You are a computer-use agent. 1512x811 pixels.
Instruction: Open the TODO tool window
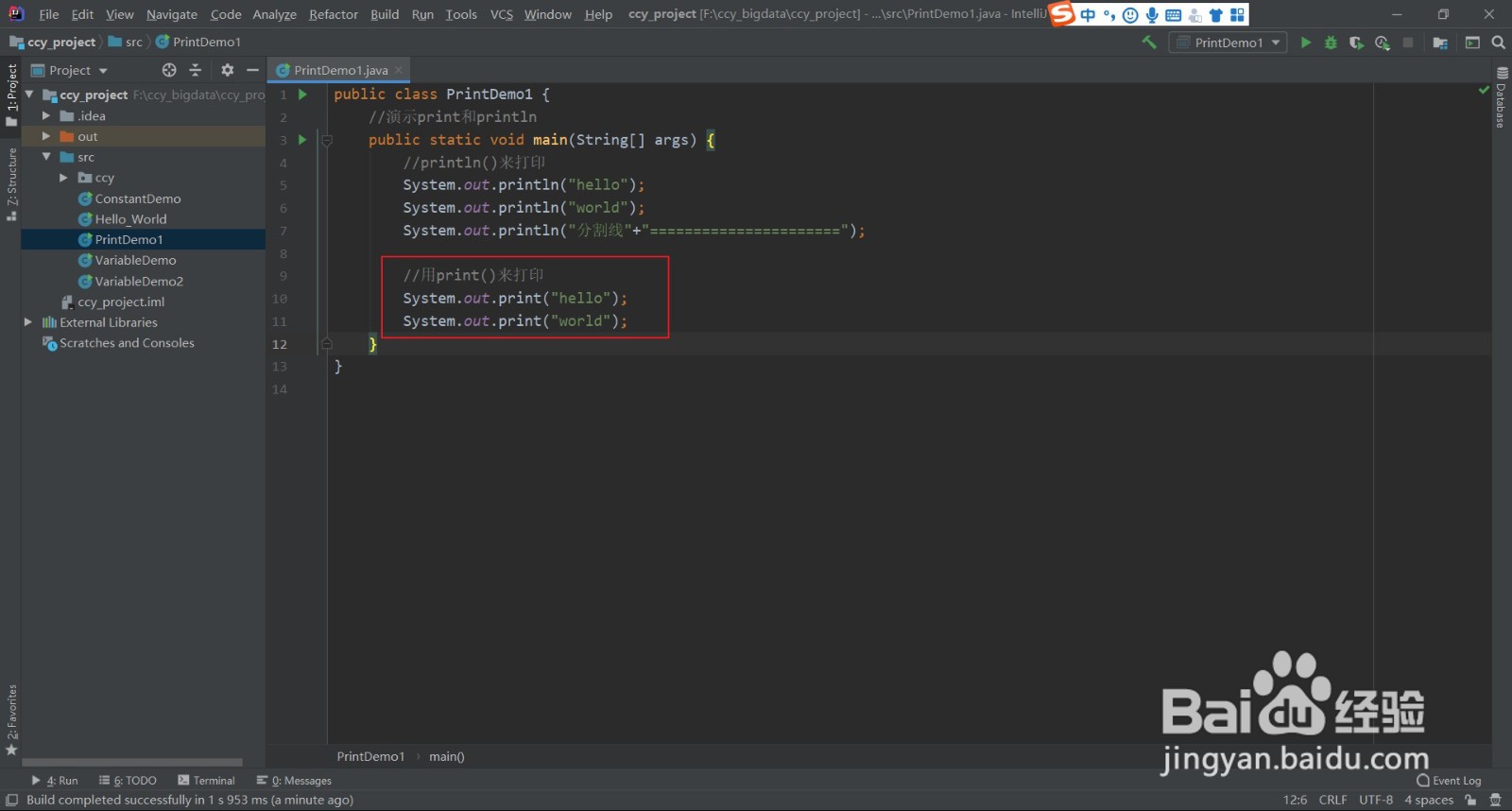tap(128, 781)
